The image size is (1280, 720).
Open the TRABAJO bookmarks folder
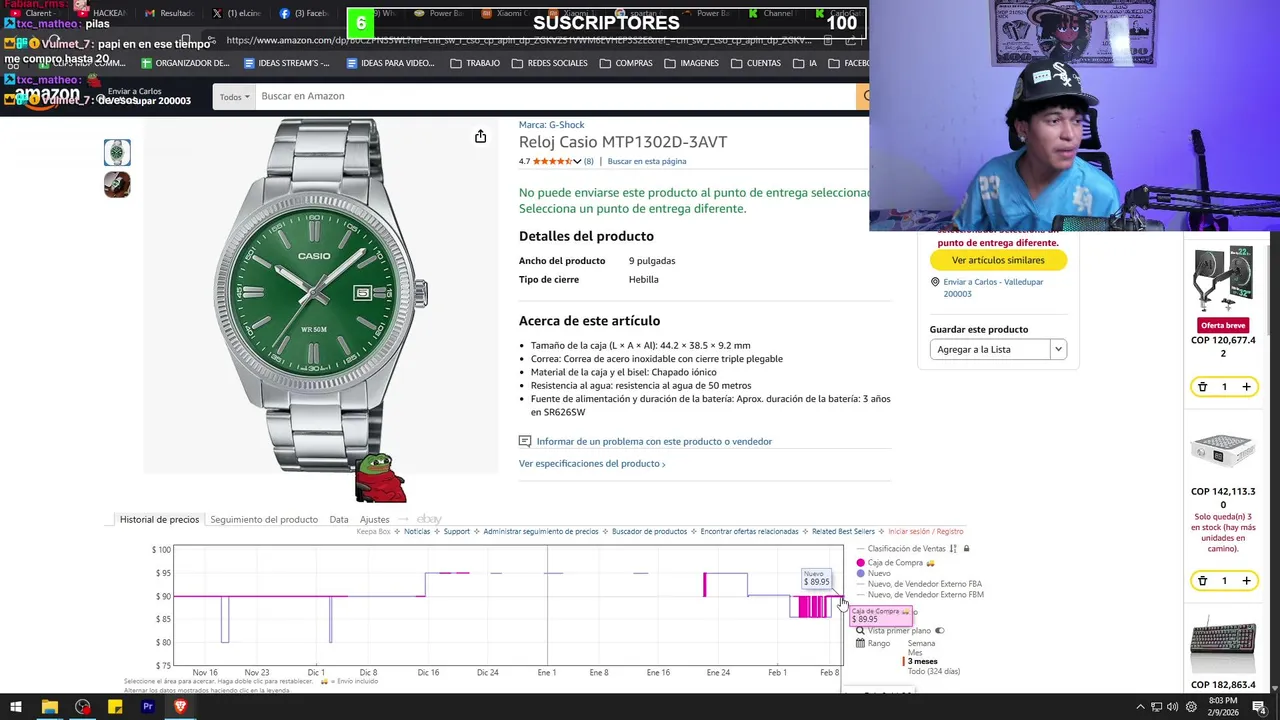[x=475, y=63]
